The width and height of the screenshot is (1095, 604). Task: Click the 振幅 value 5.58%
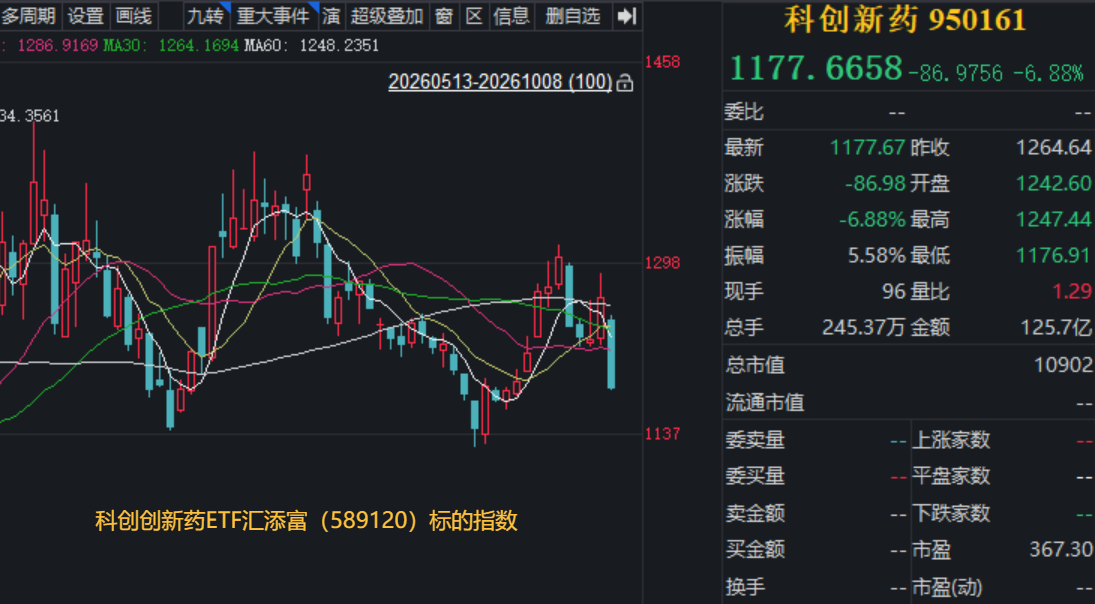pos(876,256)
